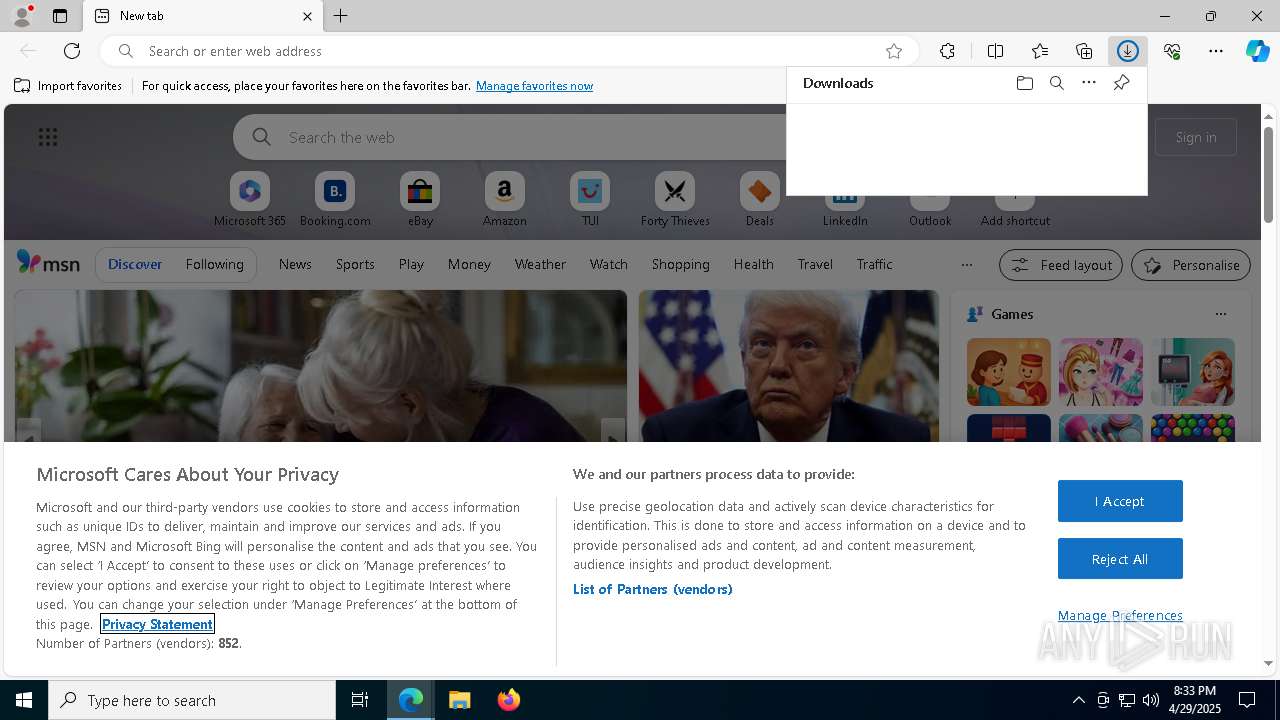Open the Edge profile icon
The height and width of the screenshot is (720, 1280).
pyautogui.click(x=21, y=16)
